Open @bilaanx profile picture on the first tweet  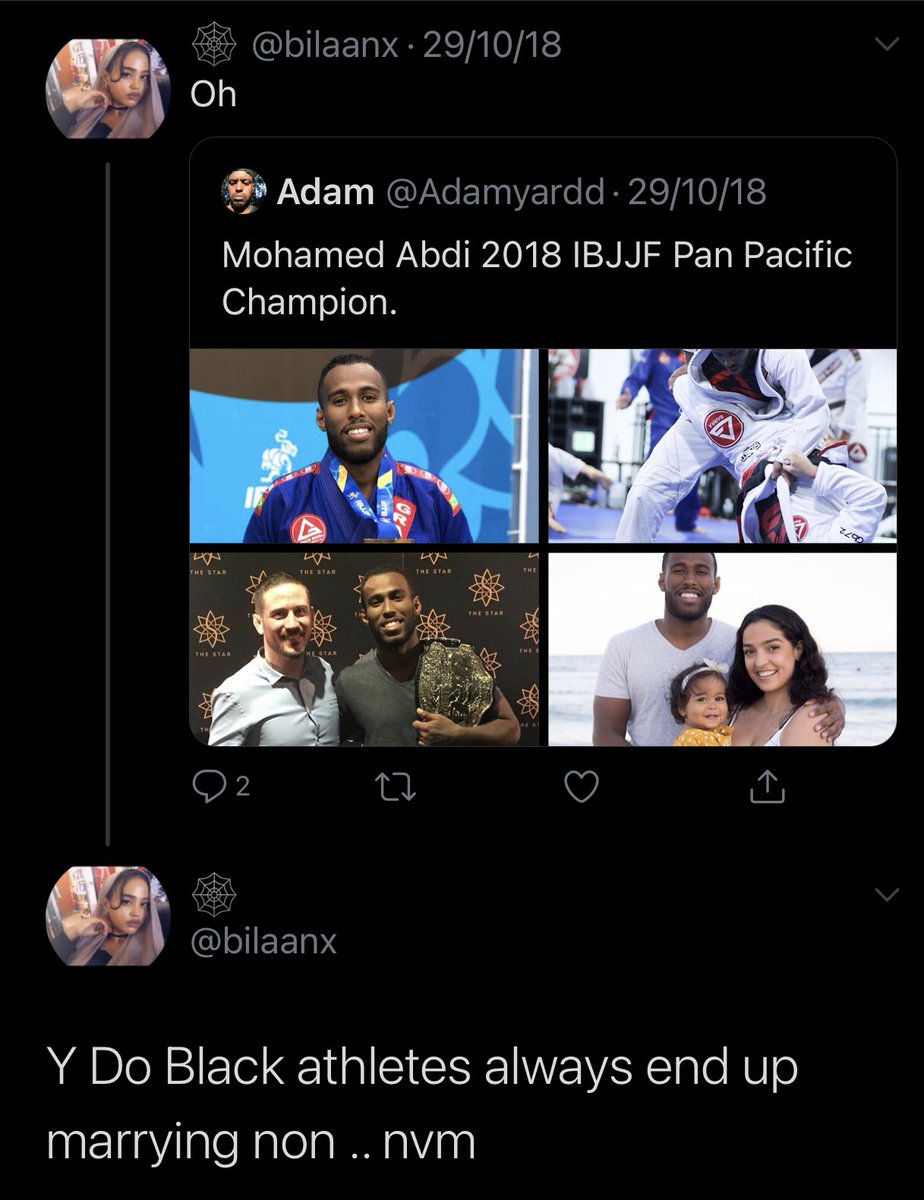pos(108,88)
